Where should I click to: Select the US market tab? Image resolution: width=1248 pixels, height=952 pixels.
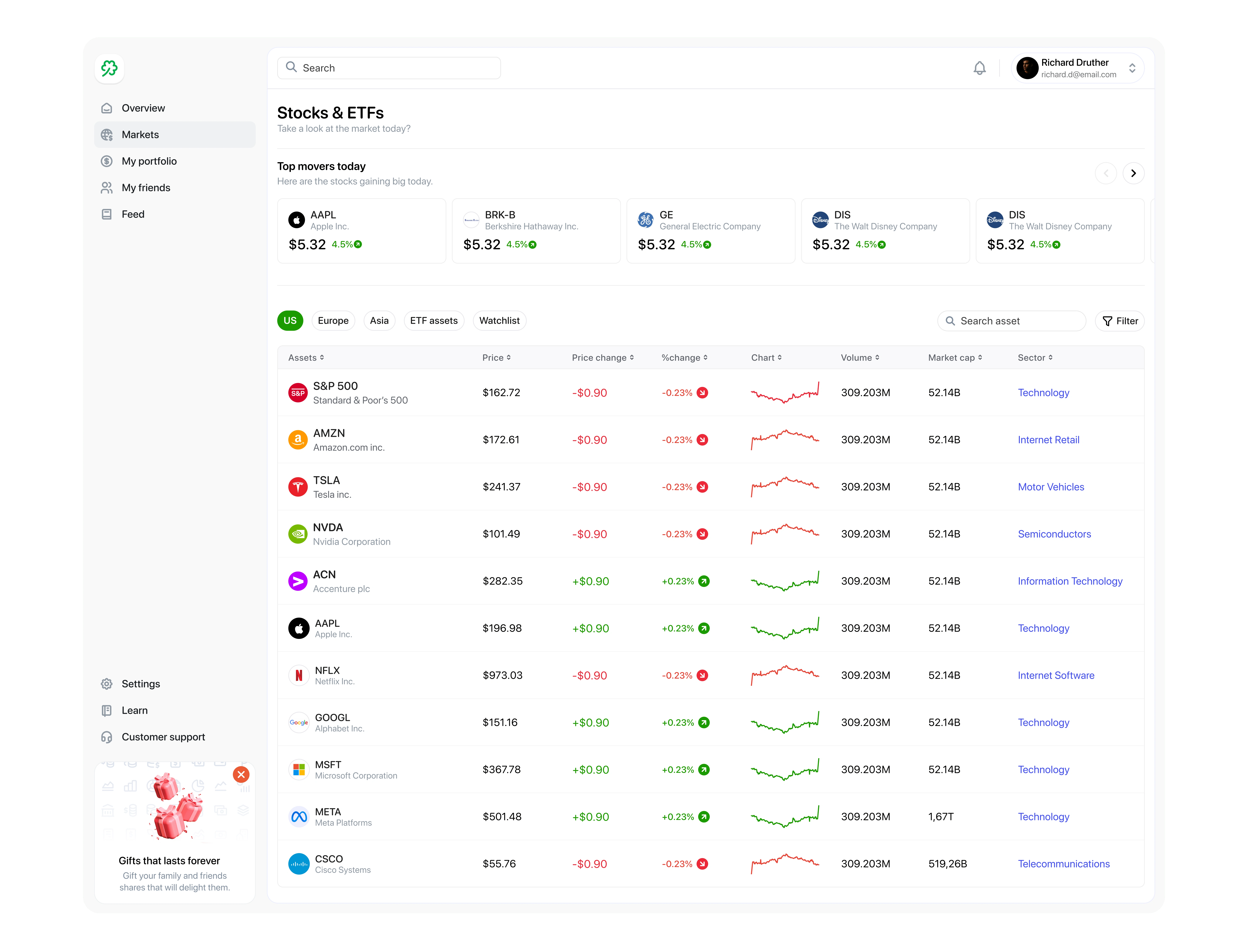(x=290, y=321)
